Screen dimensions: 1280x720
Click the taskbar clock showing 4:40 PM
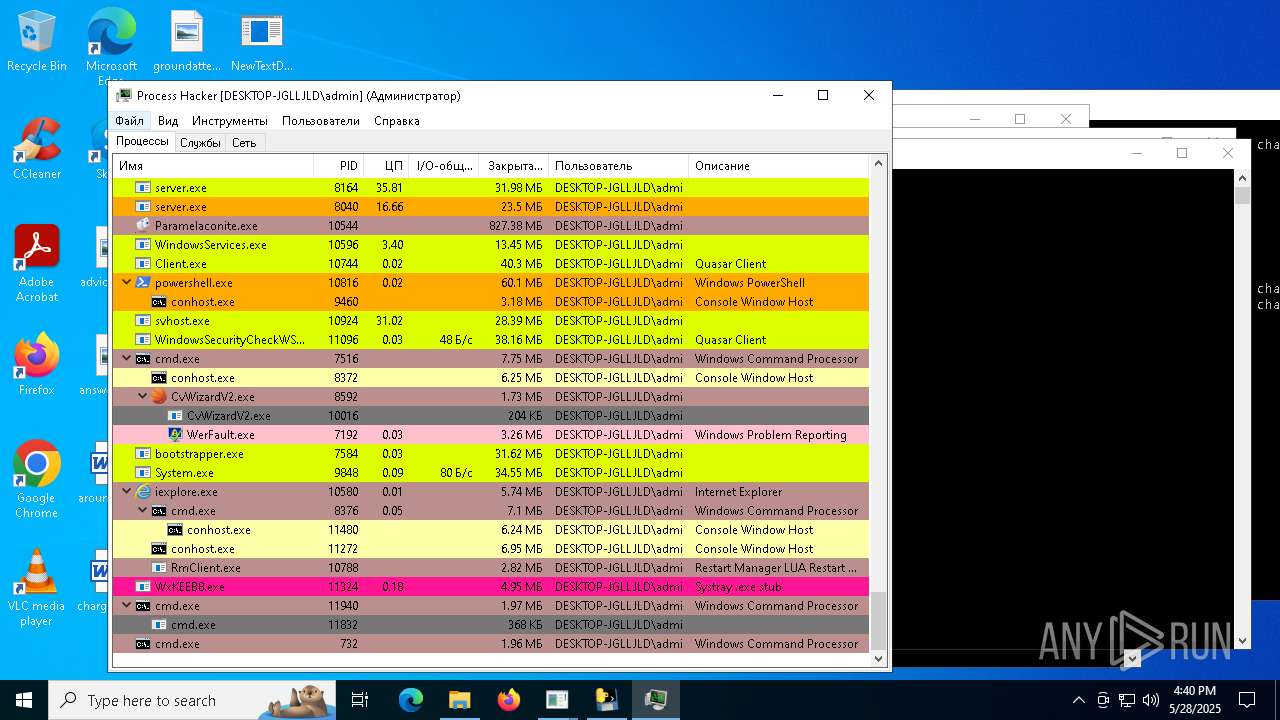[1194, 700]
